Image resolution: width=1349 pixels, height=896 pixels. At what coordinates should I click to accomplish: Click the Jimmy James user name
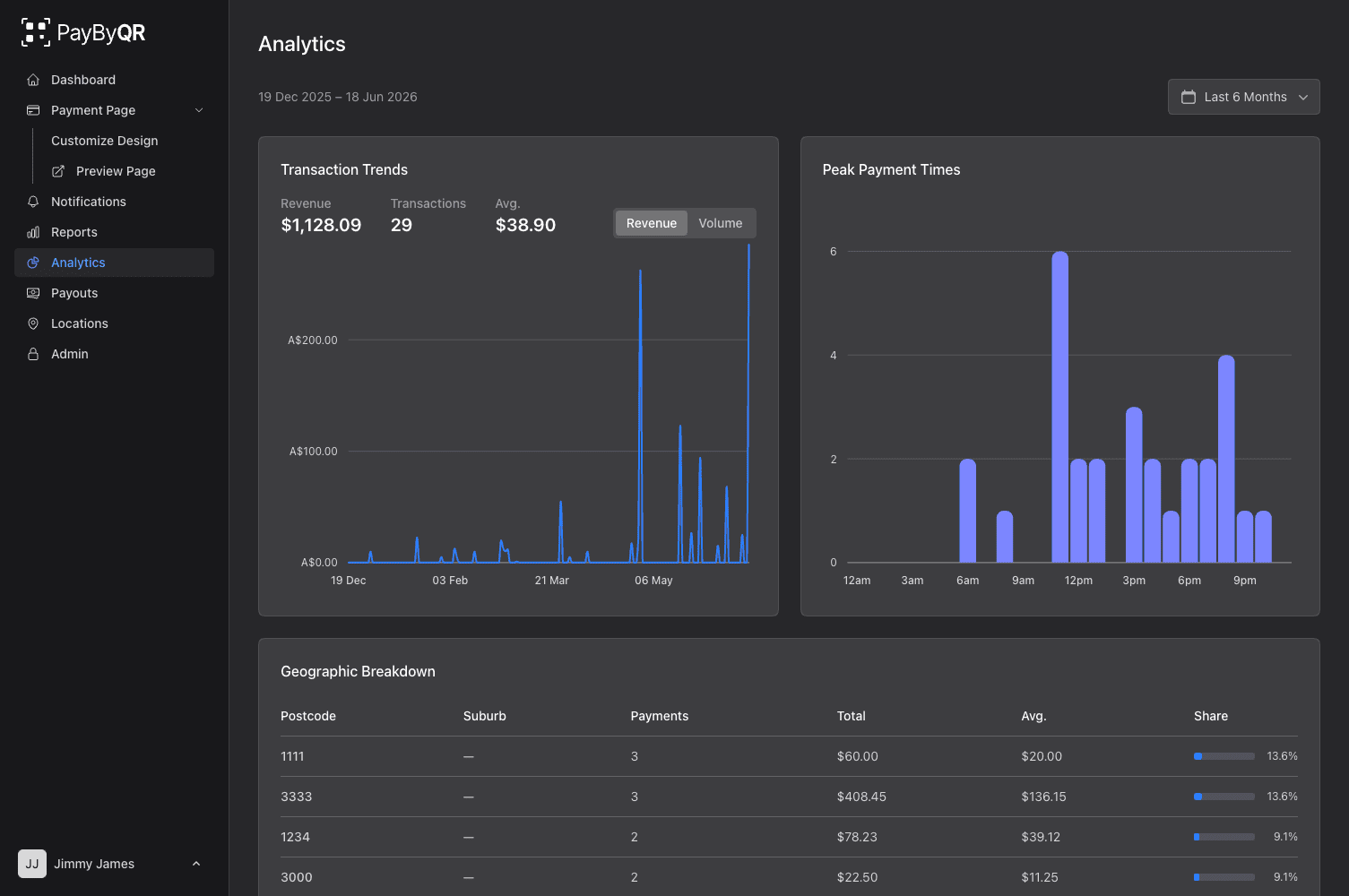pos(94,864)
